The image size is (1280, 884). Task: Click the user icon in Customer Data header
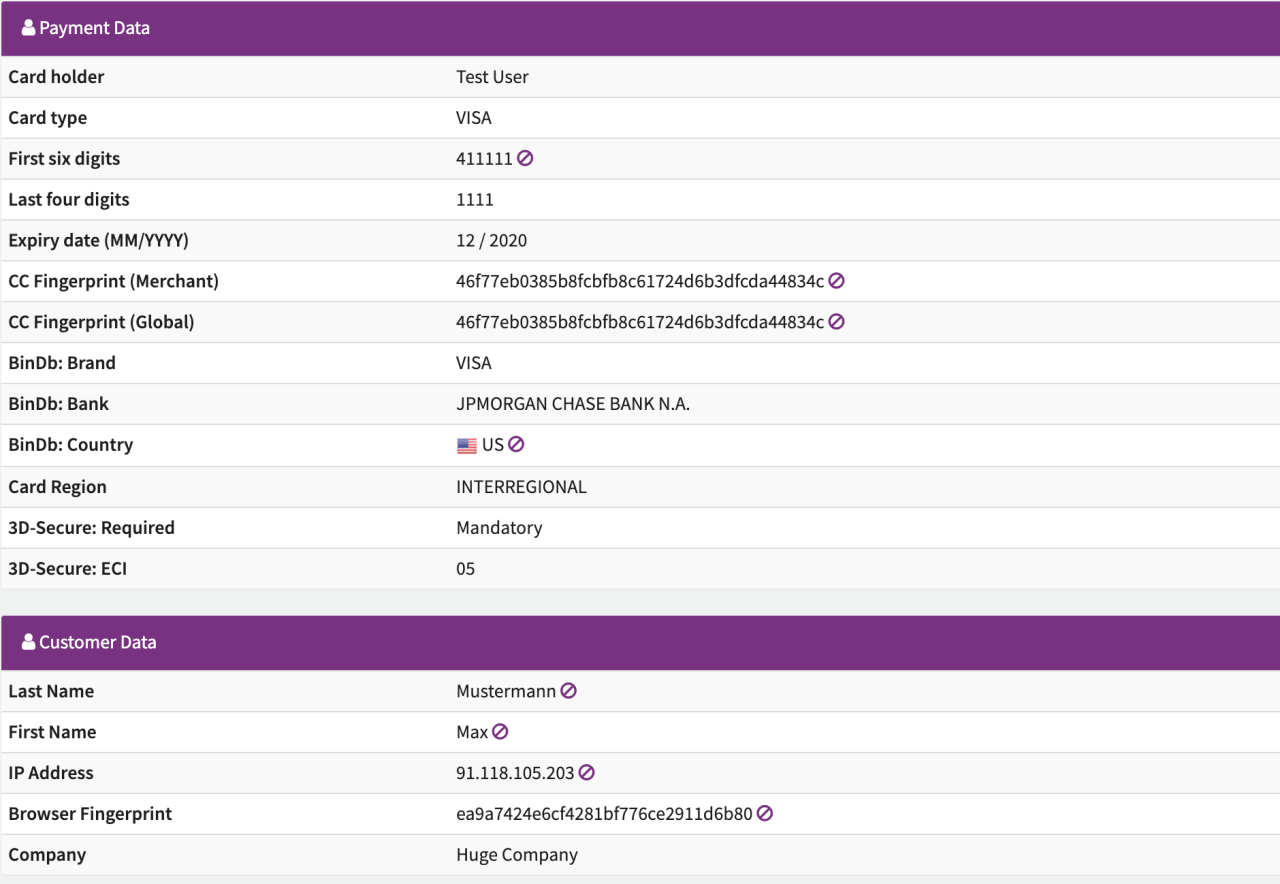28,642
